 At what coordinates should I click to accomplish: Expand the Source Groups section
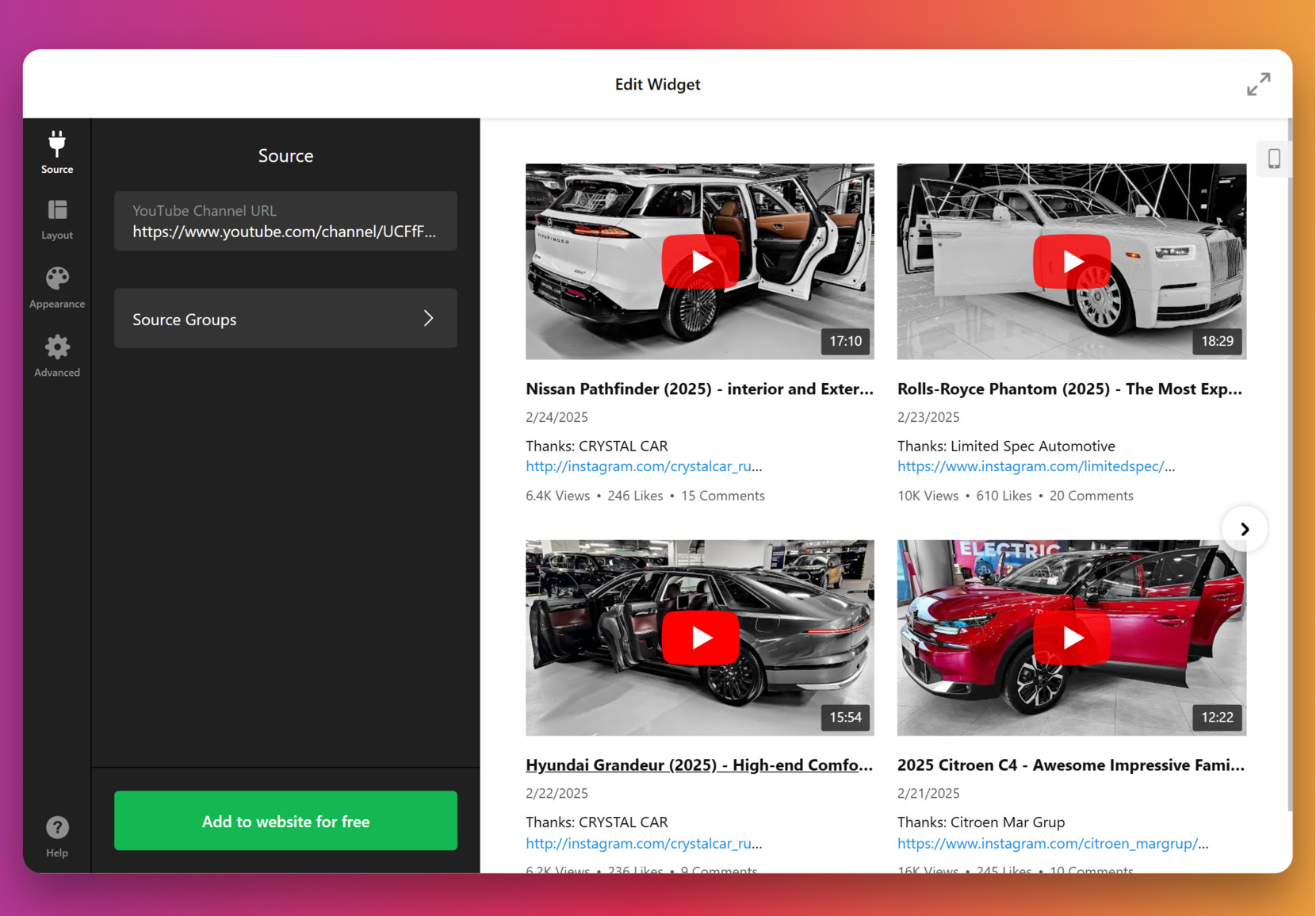coord(285,319)
